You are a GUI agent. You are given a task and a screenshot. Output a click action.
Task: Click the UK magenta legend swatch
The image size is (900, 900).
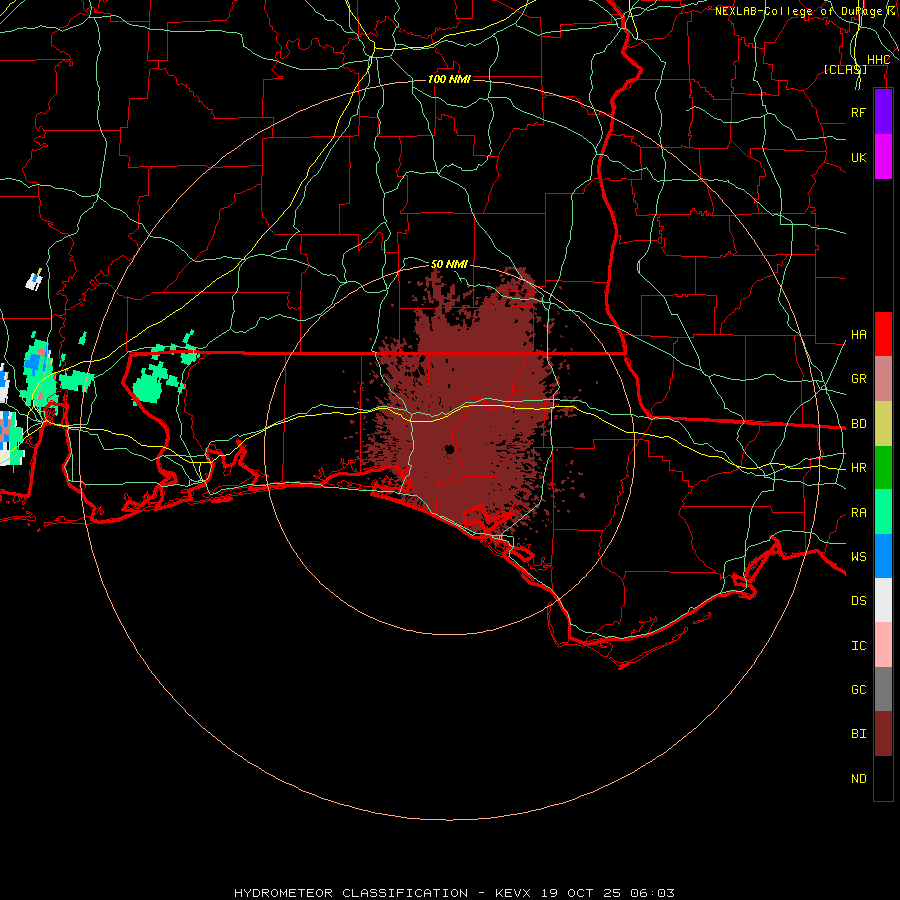click(x=883, y=157)
